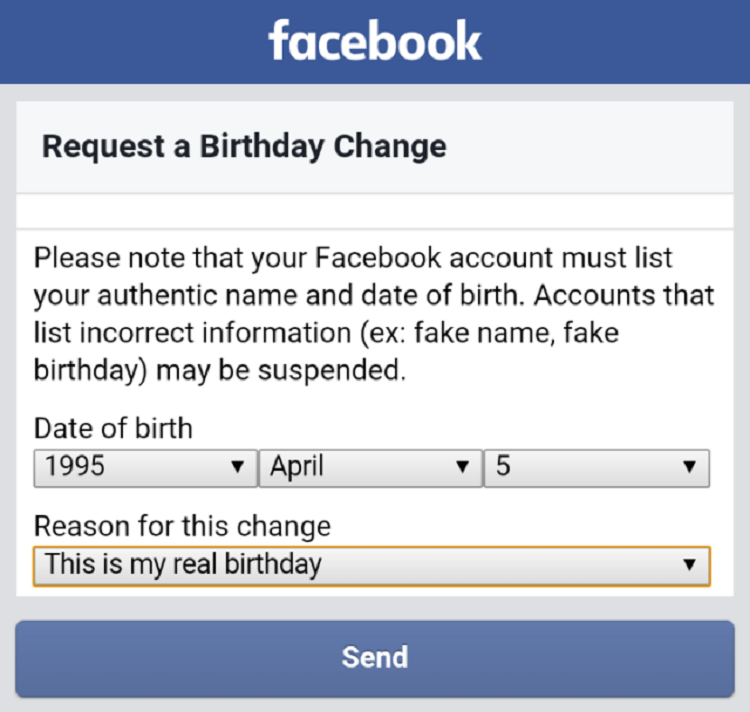The width and height of the screenshot is (750, 712).
Task: Select the 'April' month value text
Action: [296, 468]
